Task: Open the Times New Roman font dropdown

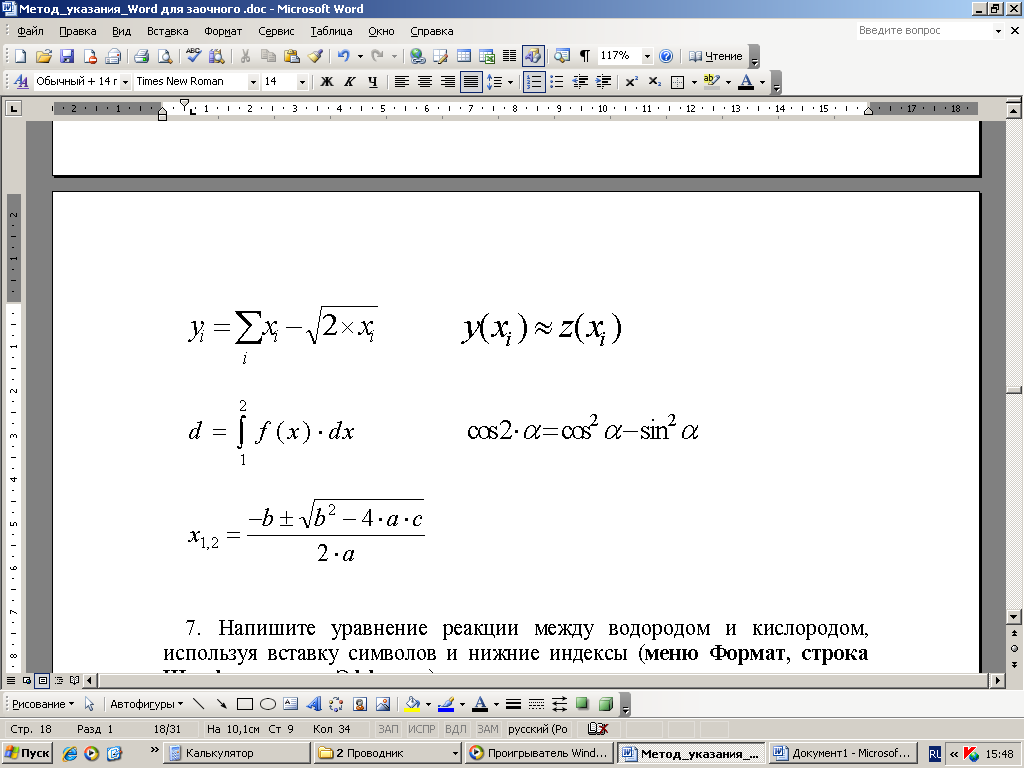Action: [253, 82]
